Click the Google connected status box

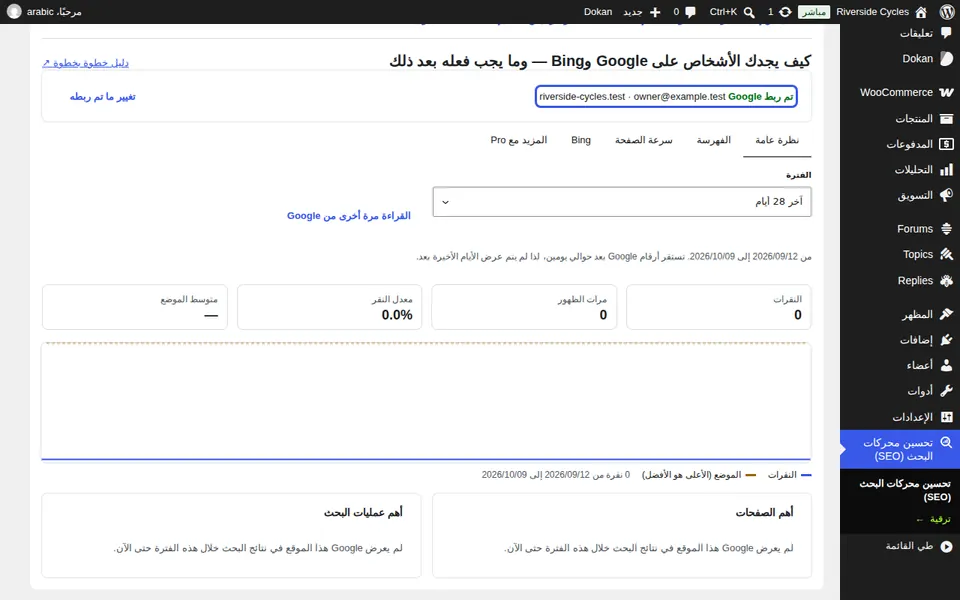pyautogui.click(x=666, y=97)
